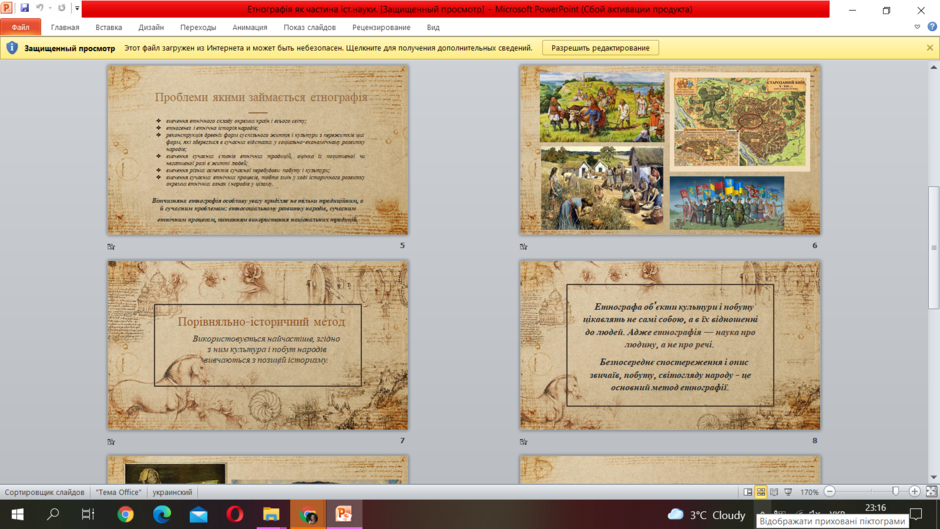Click the Save icon in quick access toolbar
The width and height of the screenshot is (940, 529).
click(25, 8)
